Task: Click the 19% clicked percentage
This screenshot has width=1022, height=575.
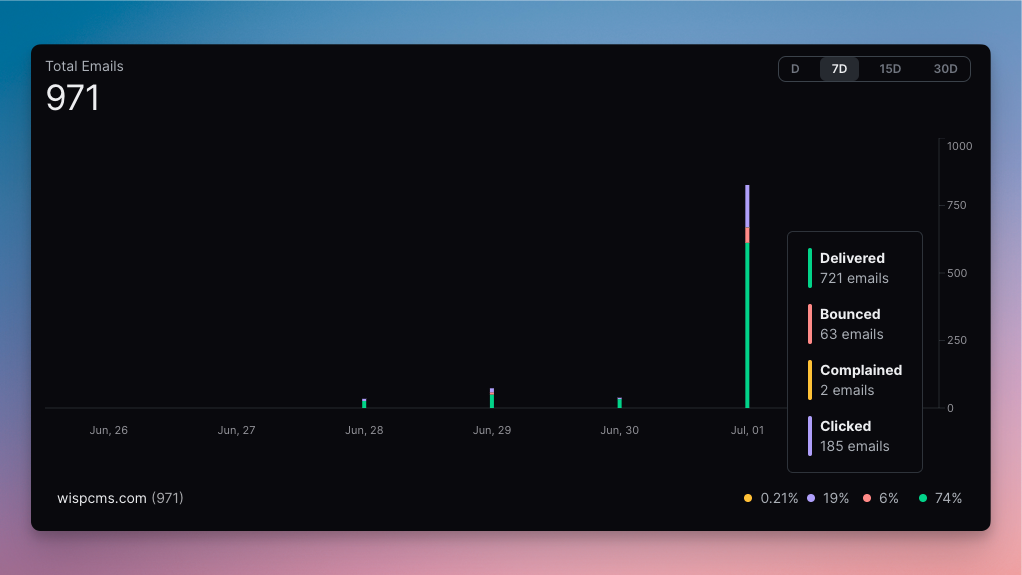Action: point(836,498)
